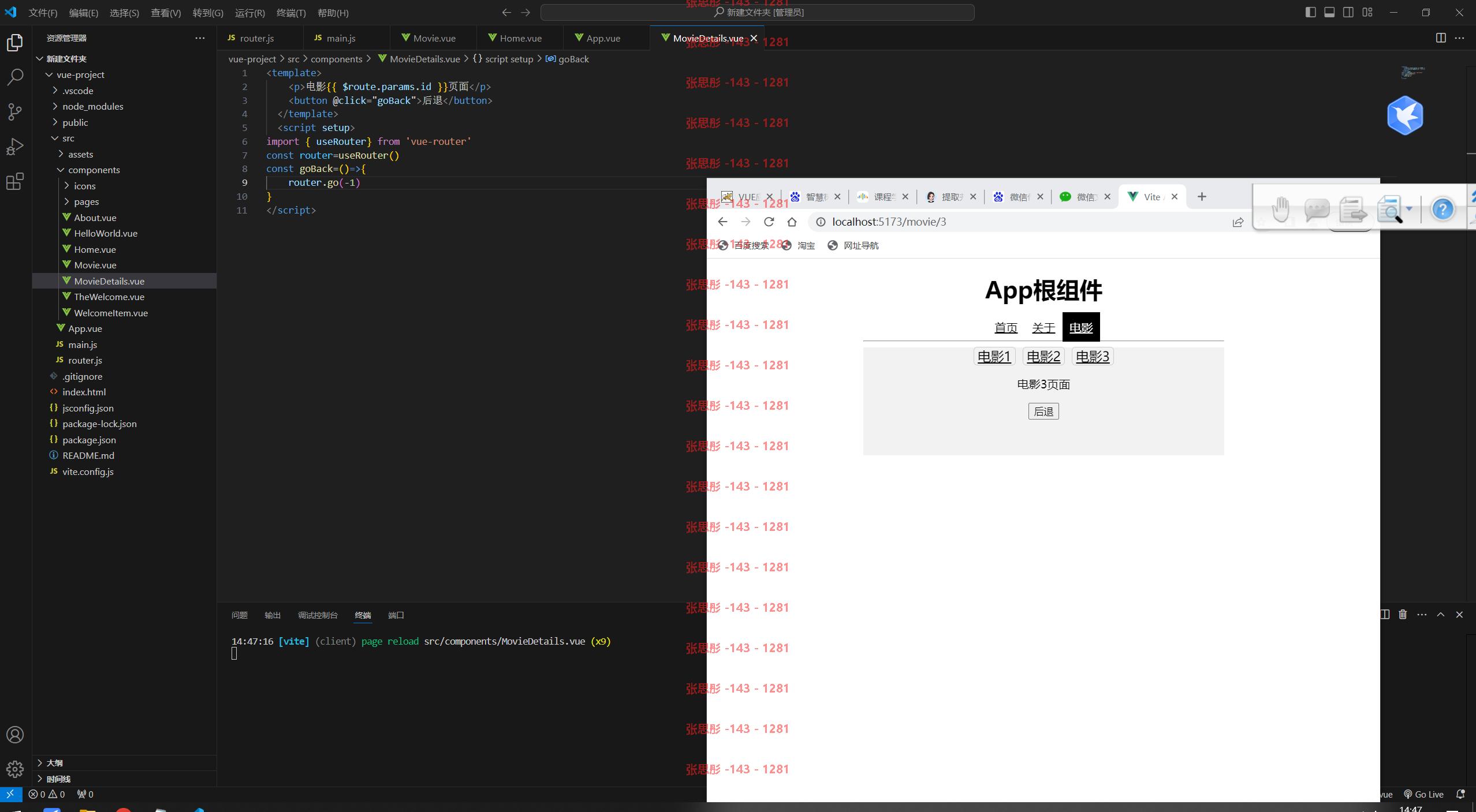The height and width of the screenshot is (812, 1476).
Task: Click Go Live in status bar
Action: point(1424,794)
